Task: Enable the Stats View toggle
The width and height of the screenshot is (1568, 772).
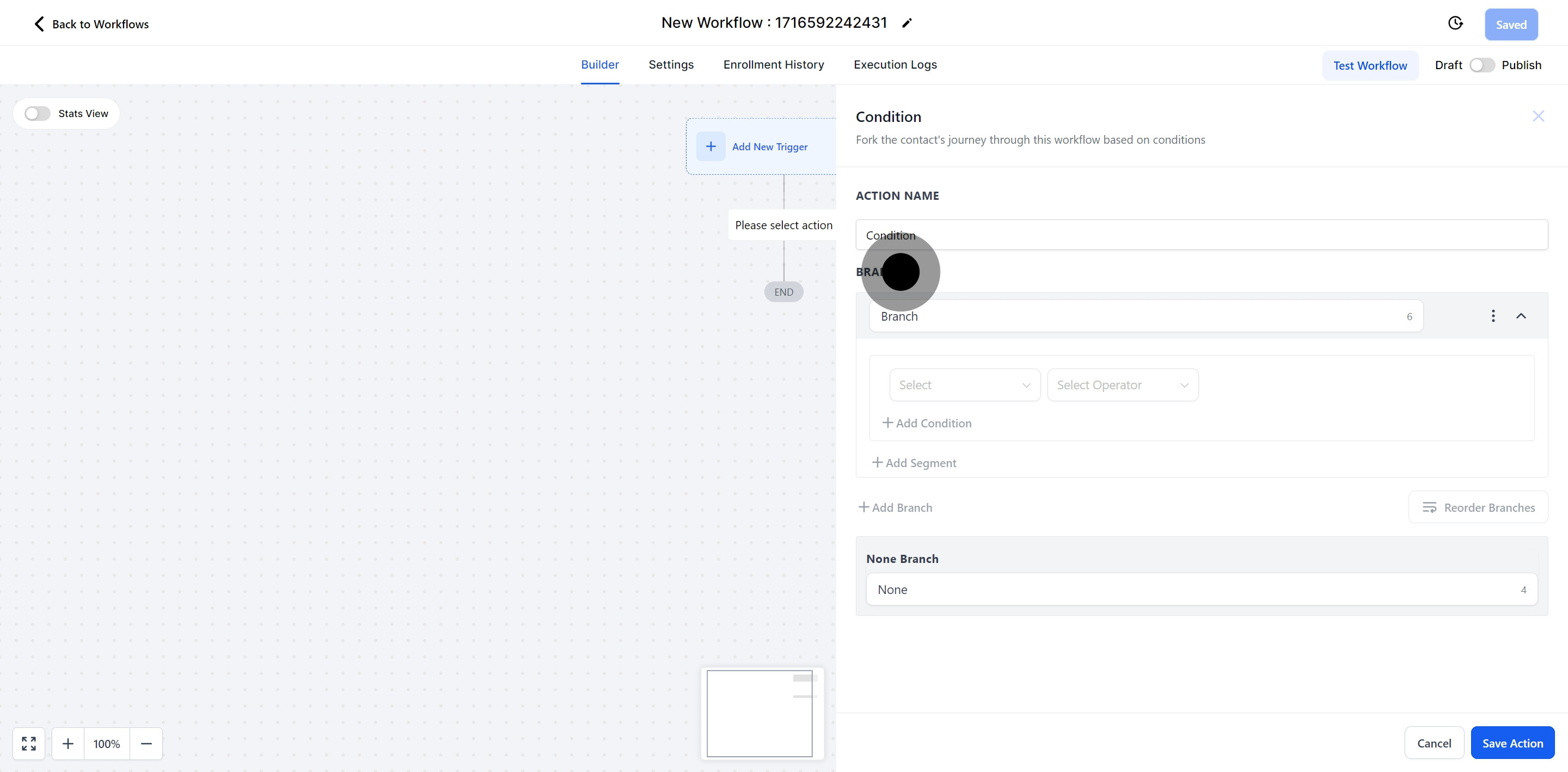Action: (x=37, y=114)
